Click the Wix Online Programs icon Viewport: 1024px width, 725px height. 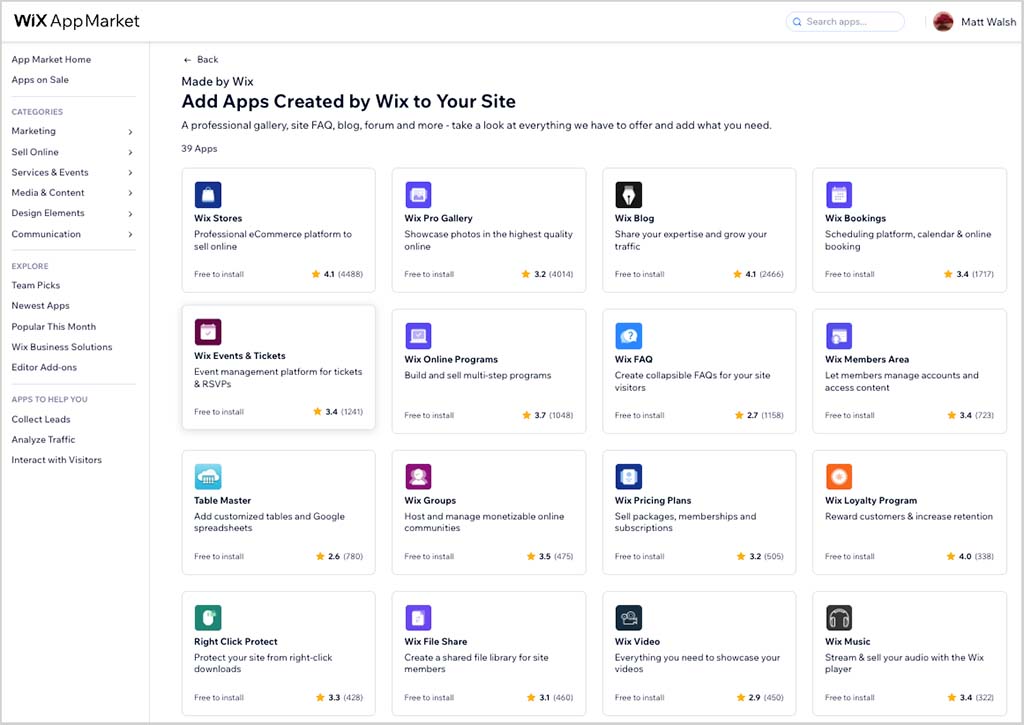(x=418, y=336)
